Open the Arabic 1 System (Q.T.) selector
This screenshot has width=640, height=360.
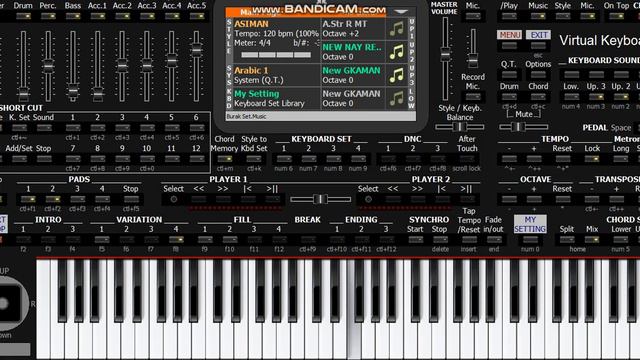[276, 76]
